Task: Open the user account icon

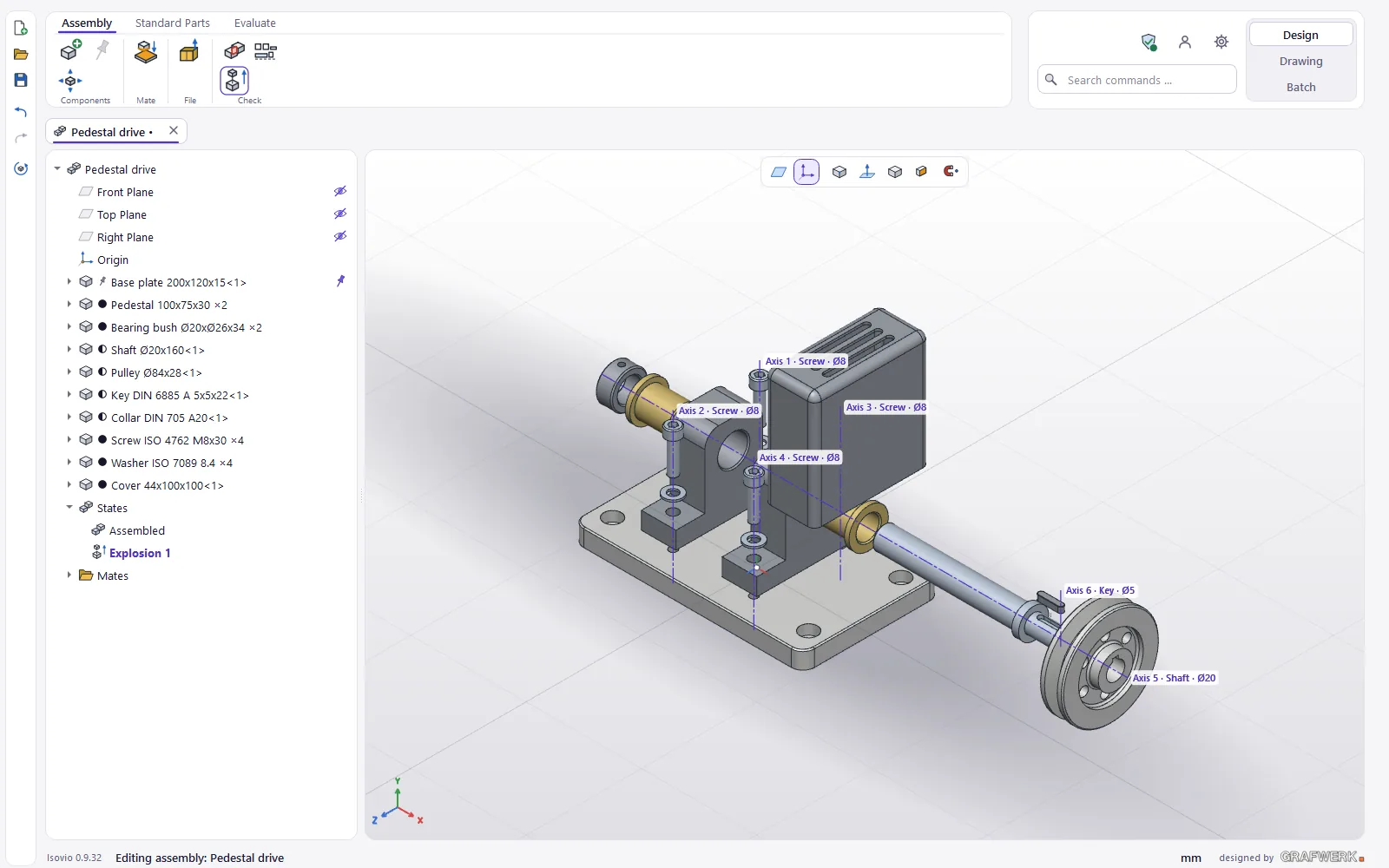Action: [1185, 42]
